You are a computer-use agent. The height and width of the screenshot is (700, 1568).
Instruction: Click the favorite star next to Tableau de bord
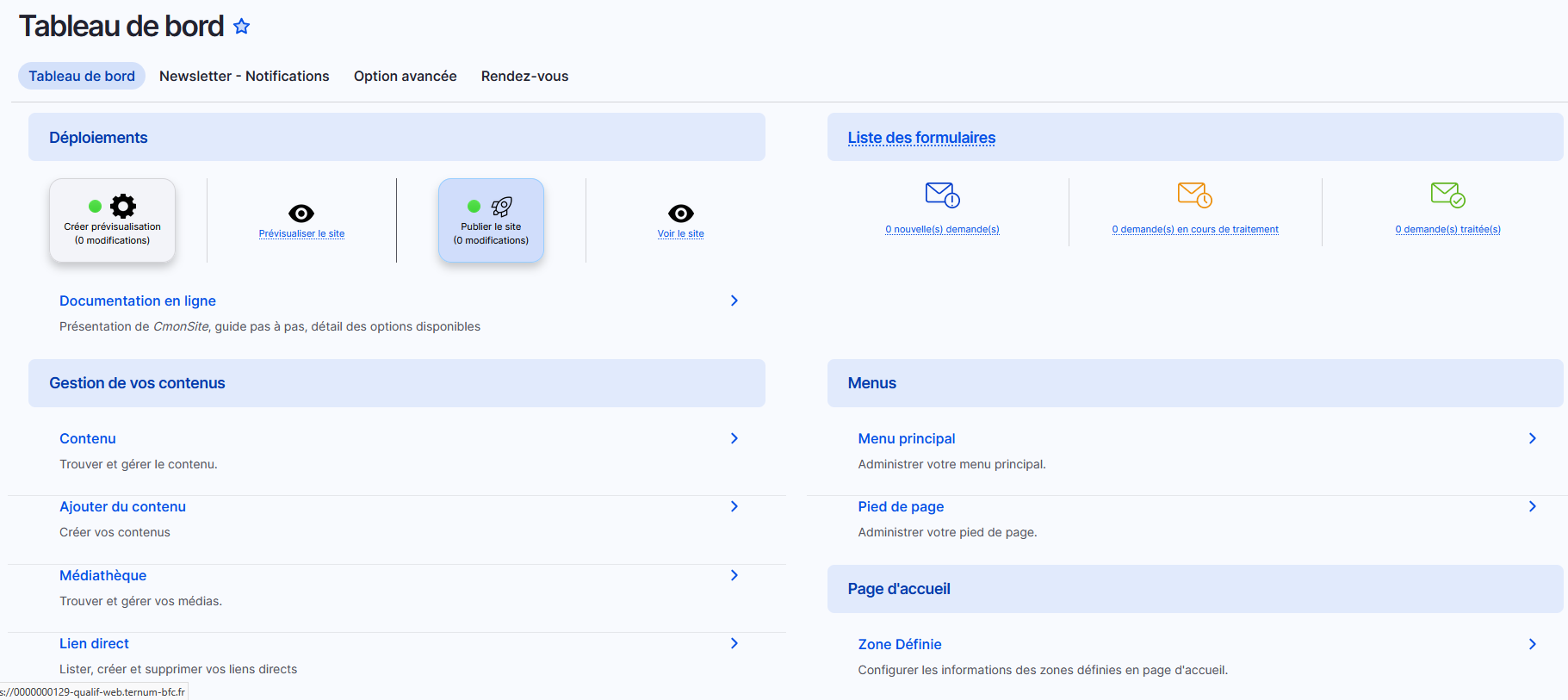[x=242, y=27]
